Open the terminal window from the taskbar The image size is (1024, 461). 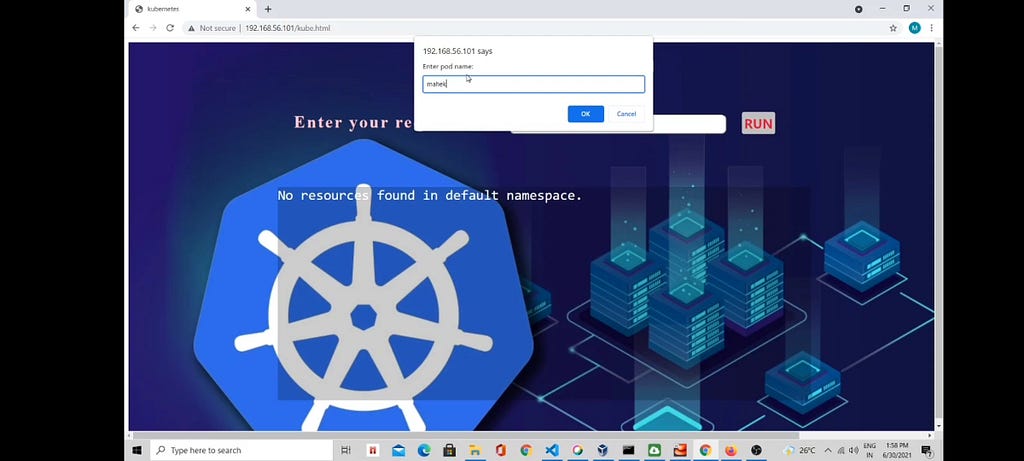628,450
